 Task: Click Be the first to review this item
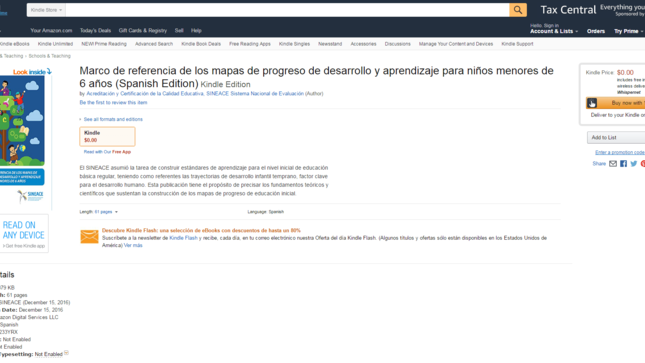click(x=113, y=102)
